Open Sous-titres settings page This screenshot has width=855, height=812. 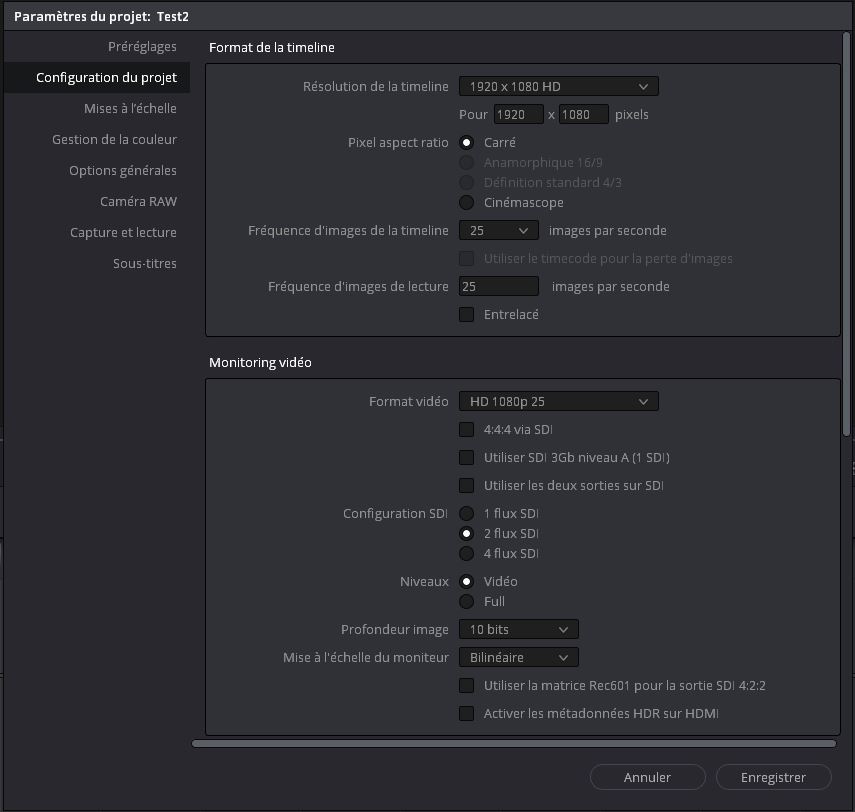tap(144, 264)
